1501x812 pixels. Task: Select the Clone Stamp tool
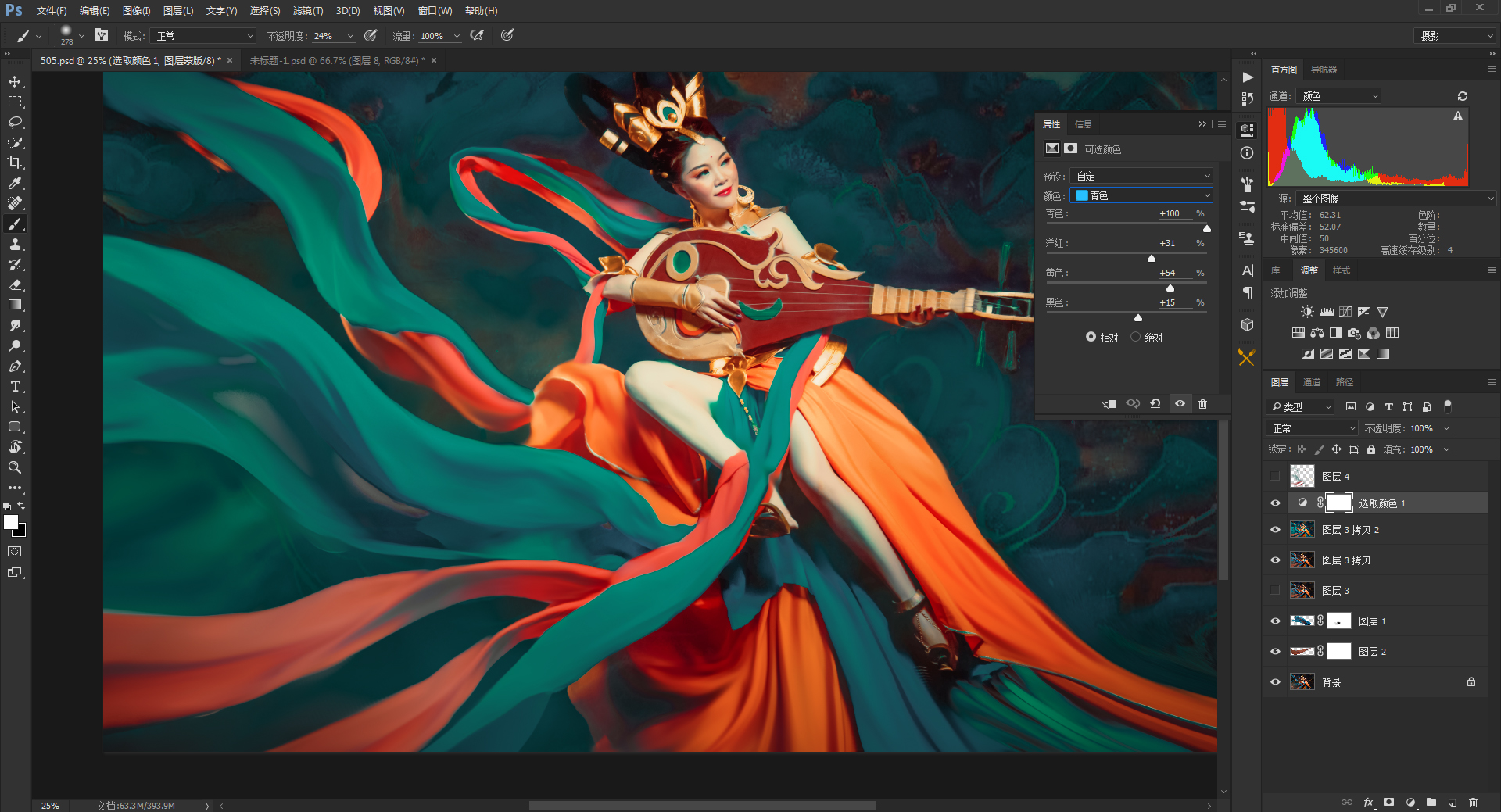point(15,245)
